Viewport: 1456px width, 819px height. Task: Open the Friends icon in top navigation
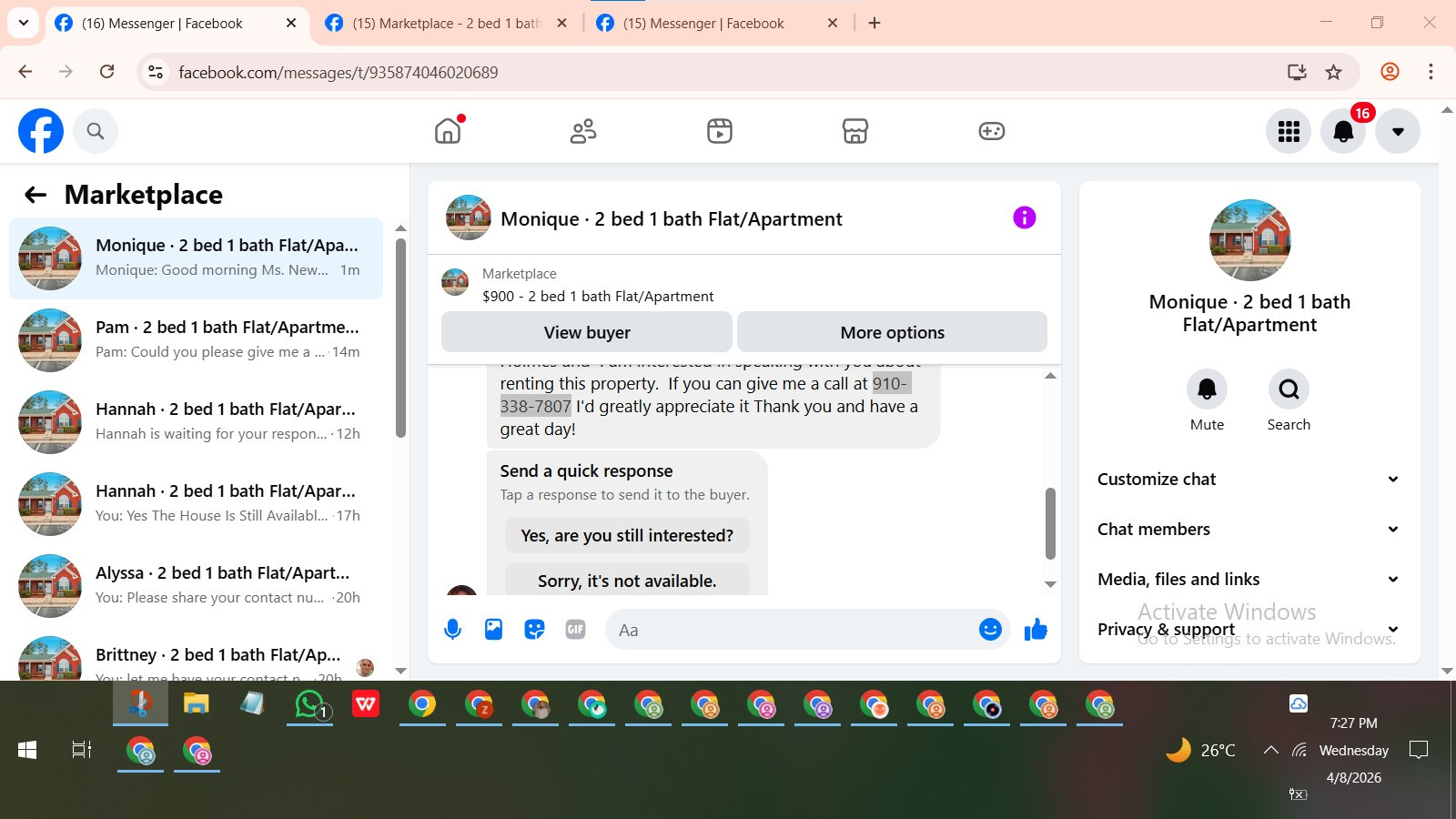point(583,131)
